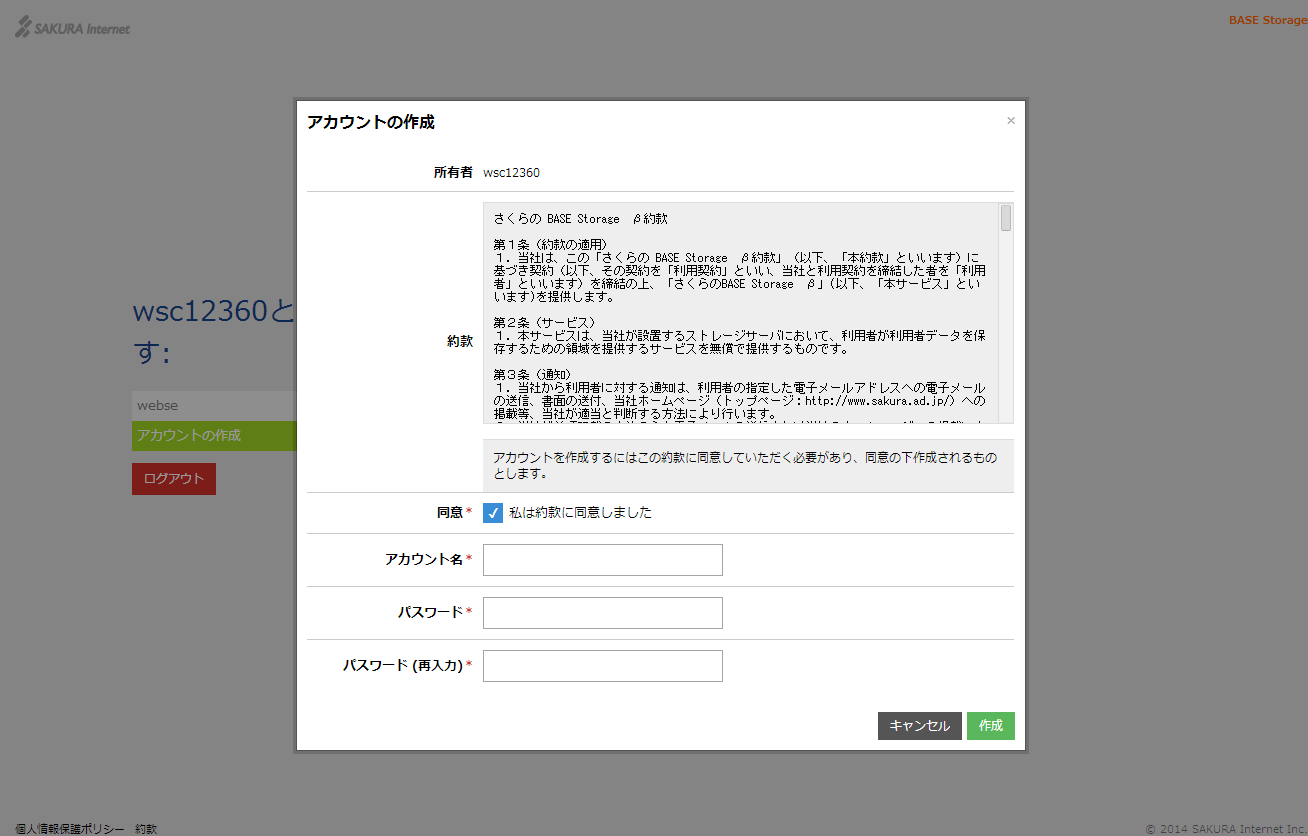This screenshot has height=836, width=1308.
Task: Click the owner value wsc12360
Action: click(x=511, y=173)
